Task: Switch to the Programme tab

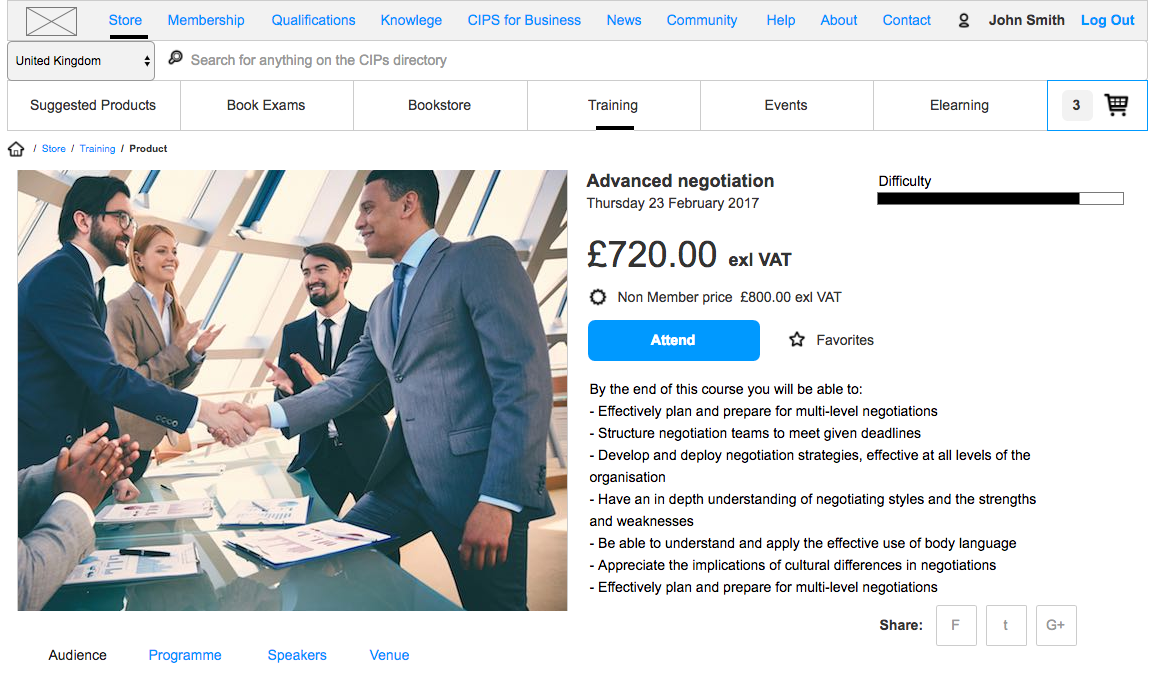Action: click(x=185, y=655)
